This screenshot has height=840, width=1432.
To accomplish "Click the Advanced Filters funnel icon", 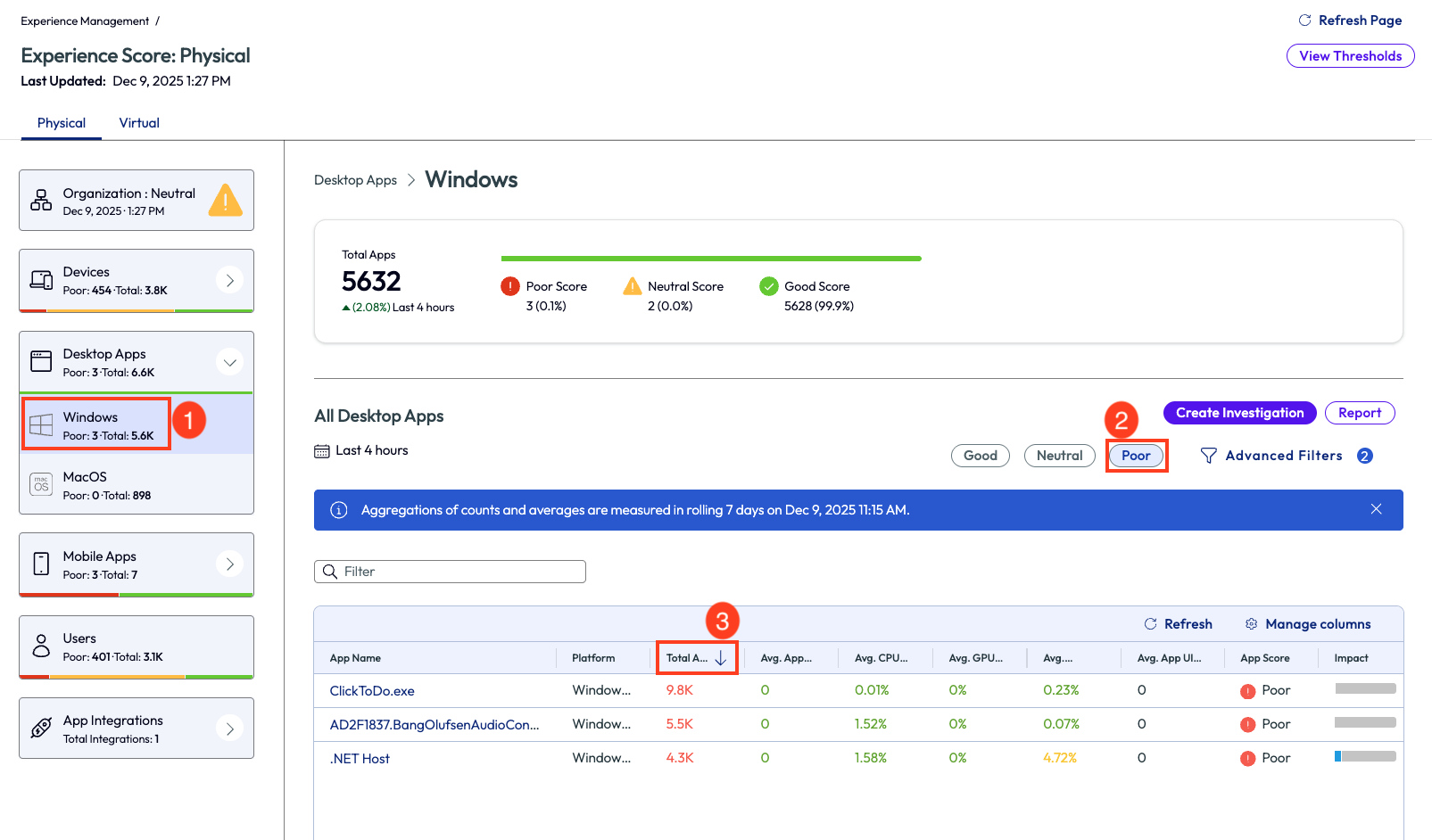I will tap(1209, 456).
